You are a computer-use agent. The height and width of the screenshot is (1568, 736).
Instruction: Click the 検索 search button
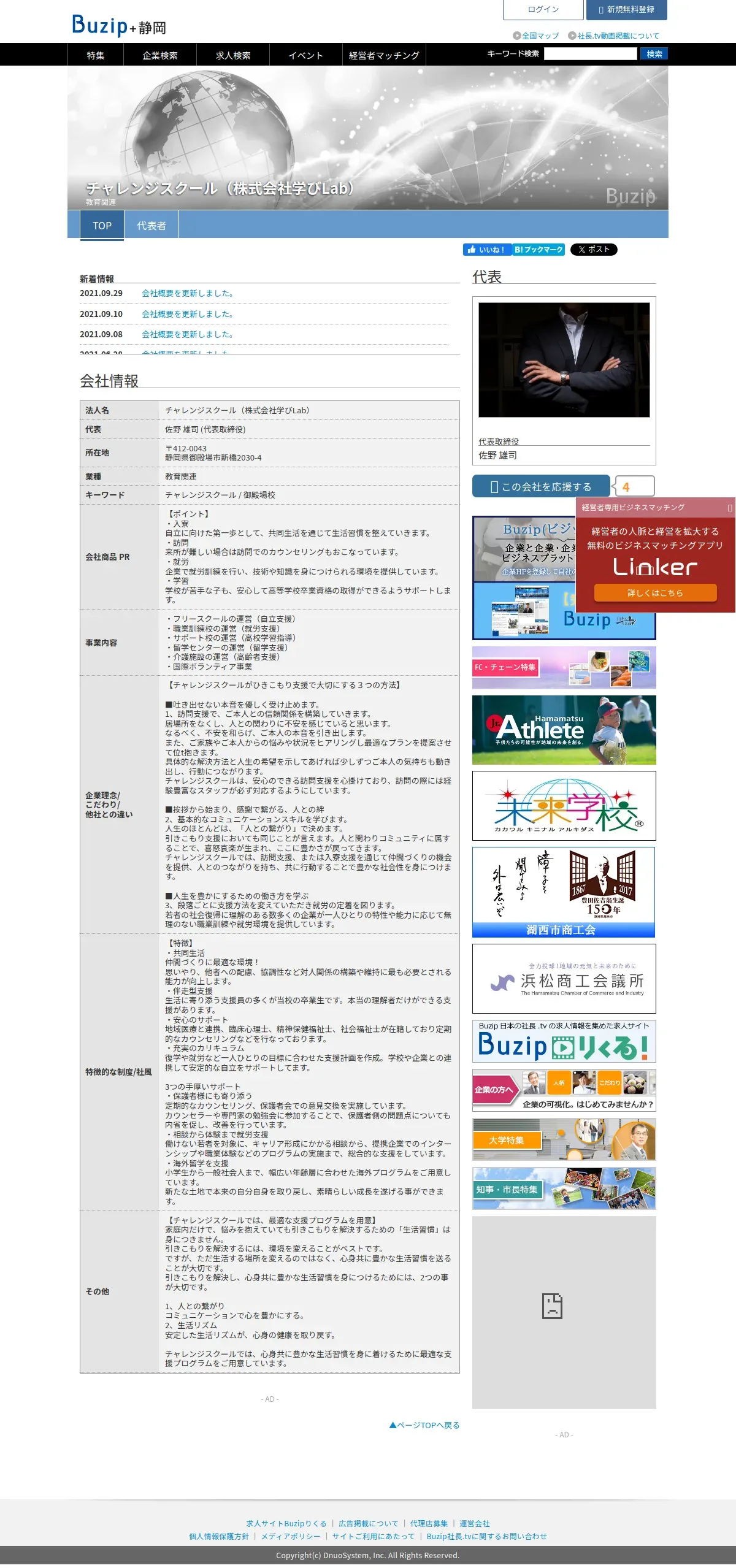(x=654, y=54)
